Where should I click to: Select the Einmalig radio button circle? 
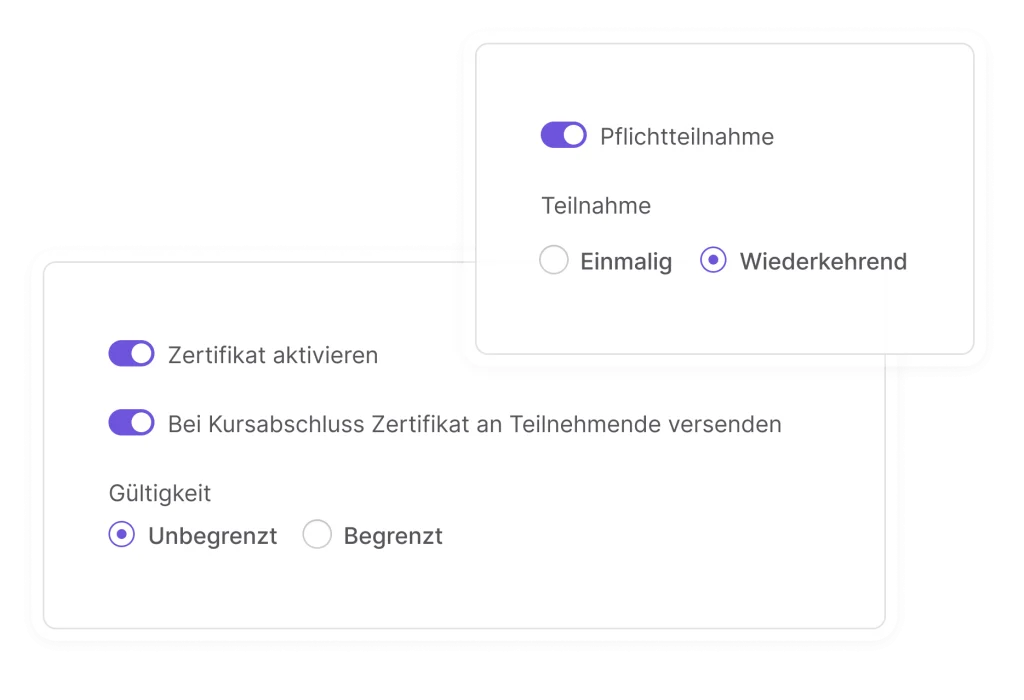[554, 261]
